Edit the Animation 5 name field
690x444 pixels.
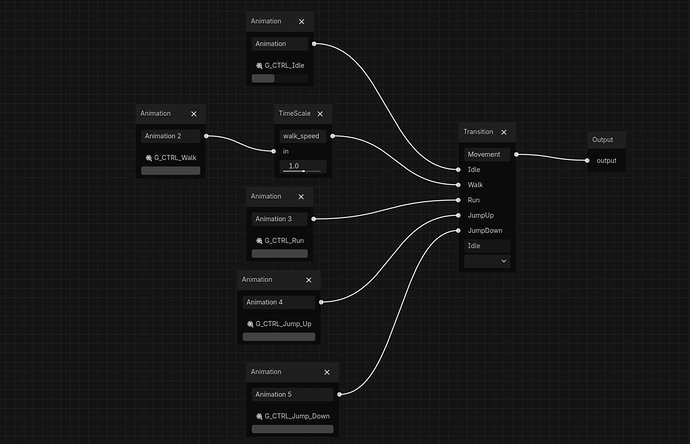292,394
